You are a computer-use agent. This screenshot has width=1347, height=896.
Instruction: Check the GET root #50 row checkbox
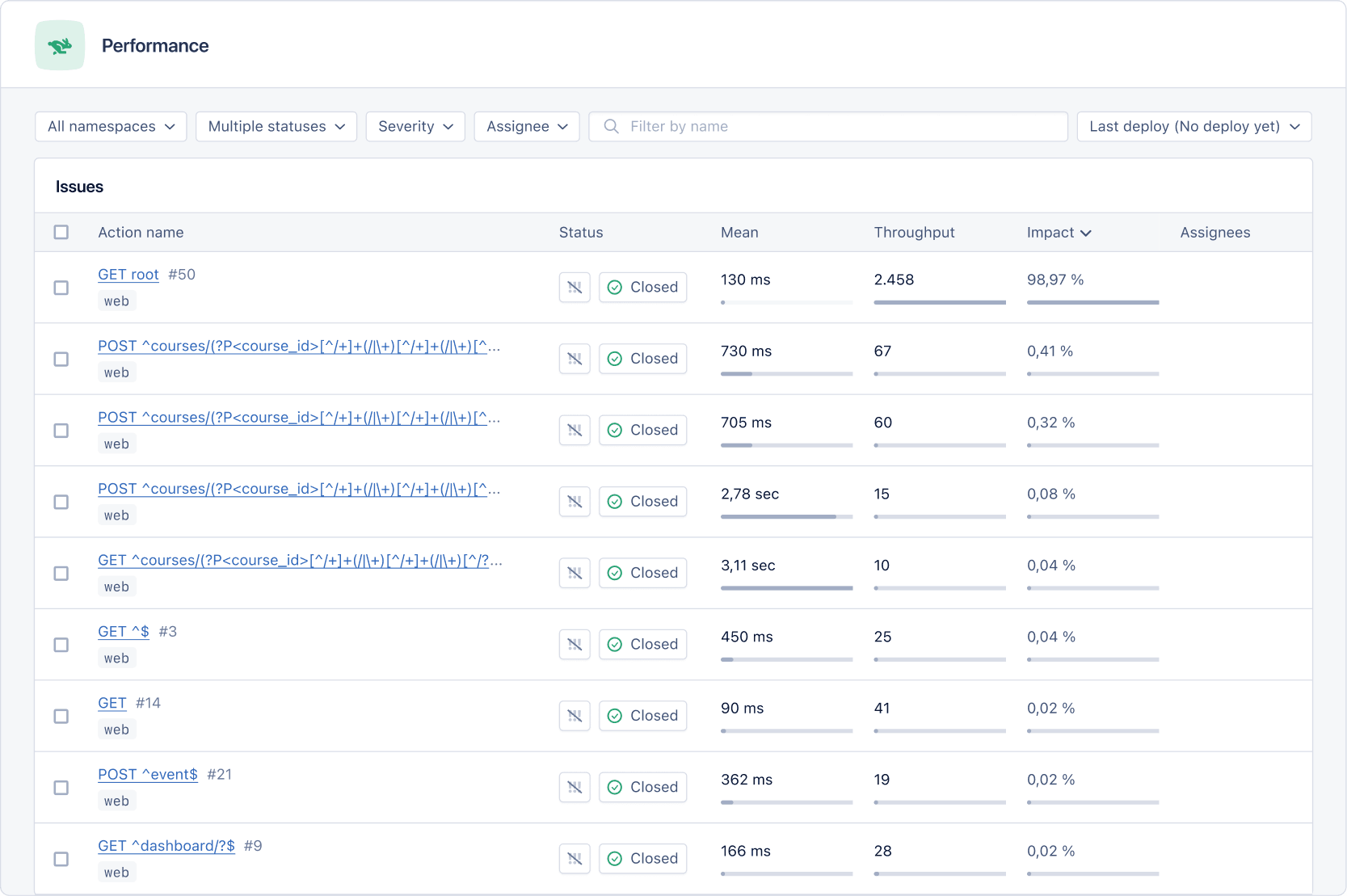coord(61,288)
